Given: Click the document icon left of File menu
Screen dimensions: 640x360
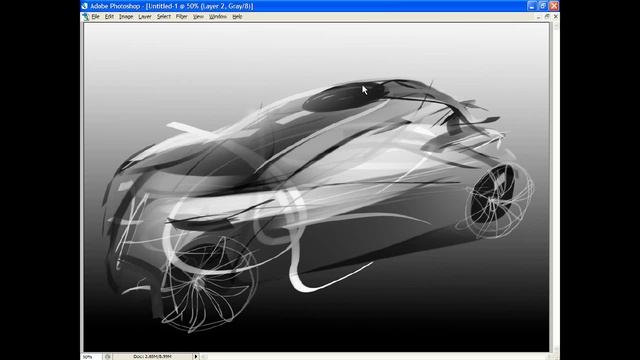Looking at the screenshot, I should pyautogui.click(x=85, y=17).
